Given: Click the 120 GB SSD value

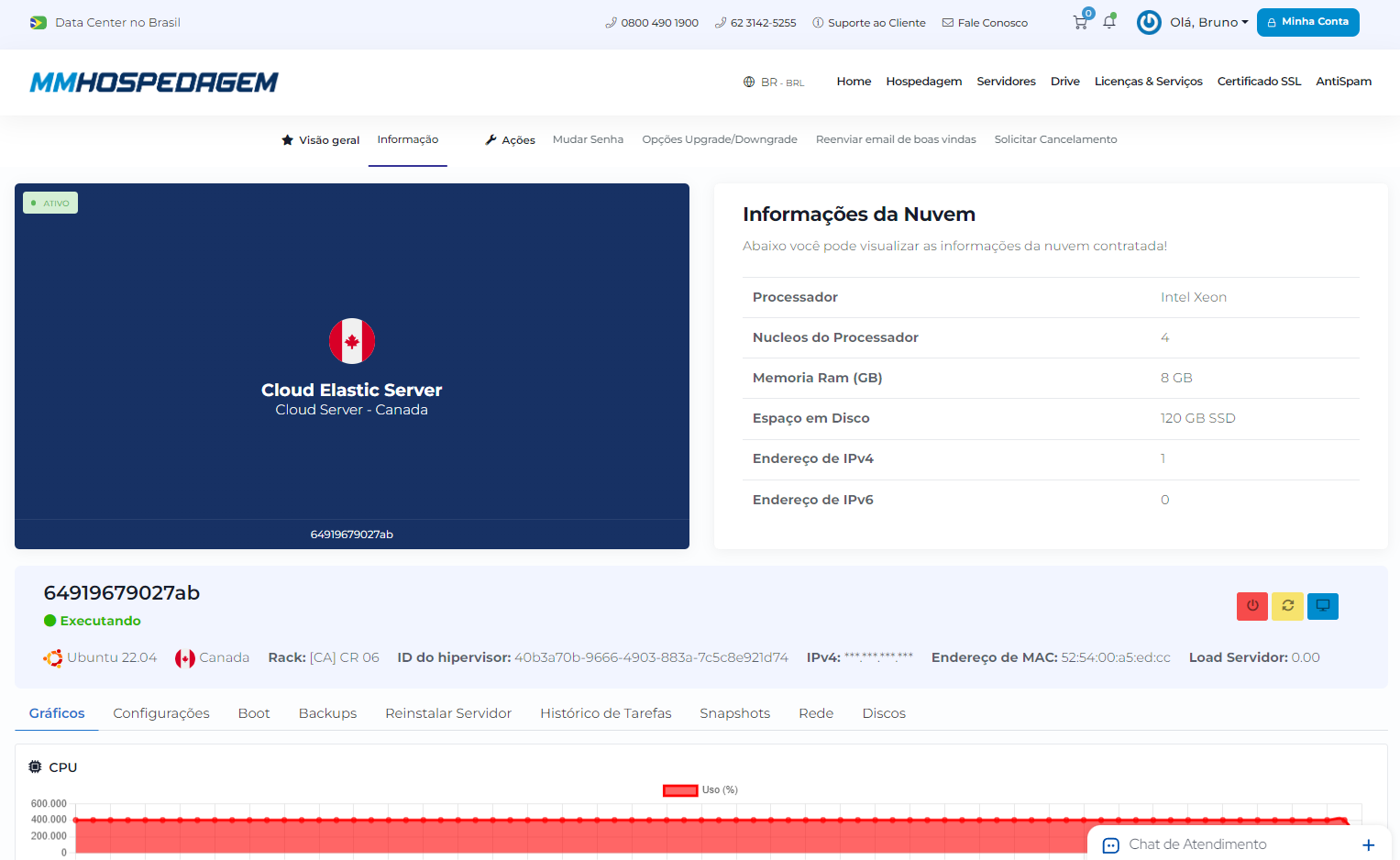Looking at the screenshot, I should tap(1197, 418).
